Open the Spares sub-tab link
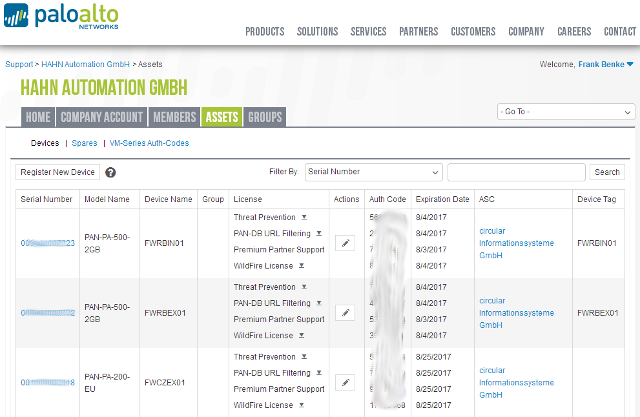 [x=84, y=143]
